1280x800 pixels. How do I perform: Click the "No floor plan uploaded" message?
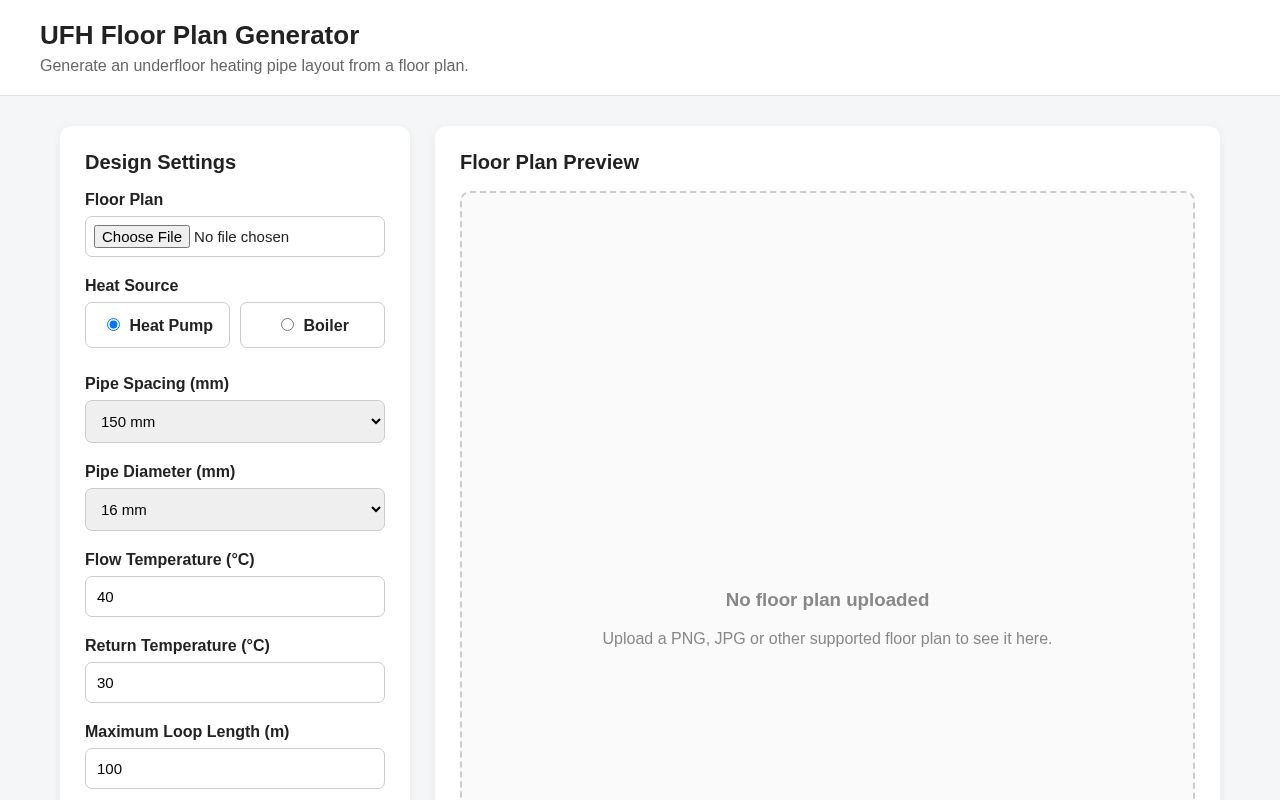click(x=827, y=600)
